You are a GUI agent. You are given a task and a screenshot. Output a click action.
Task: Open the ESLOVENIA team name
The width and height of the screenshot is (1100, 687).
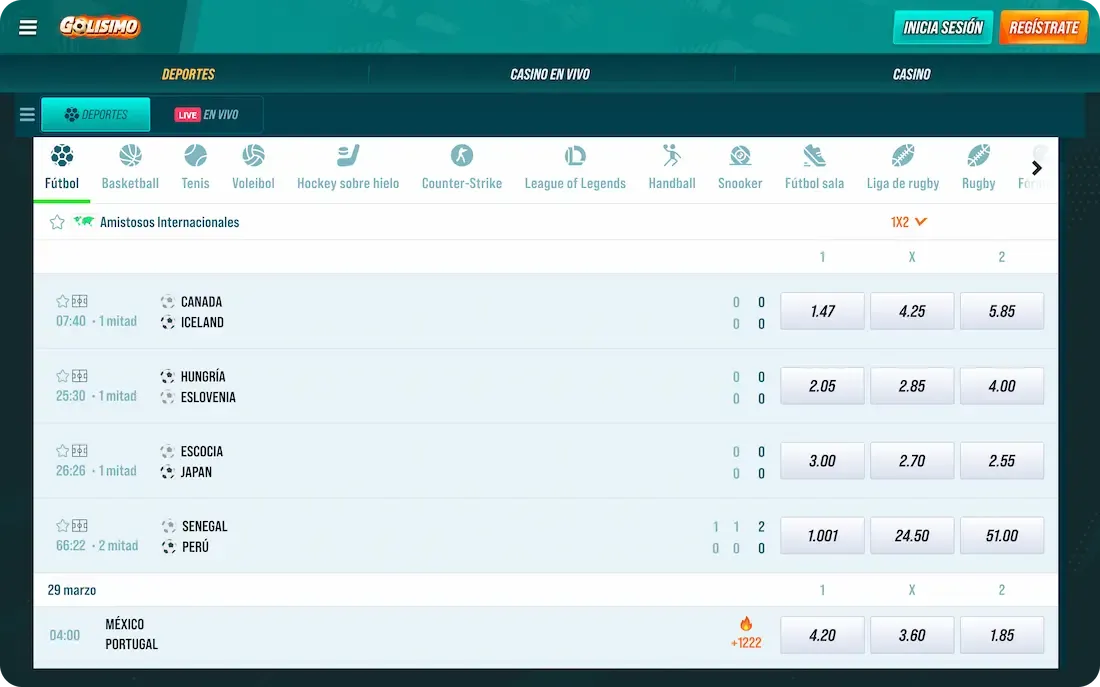208,397
